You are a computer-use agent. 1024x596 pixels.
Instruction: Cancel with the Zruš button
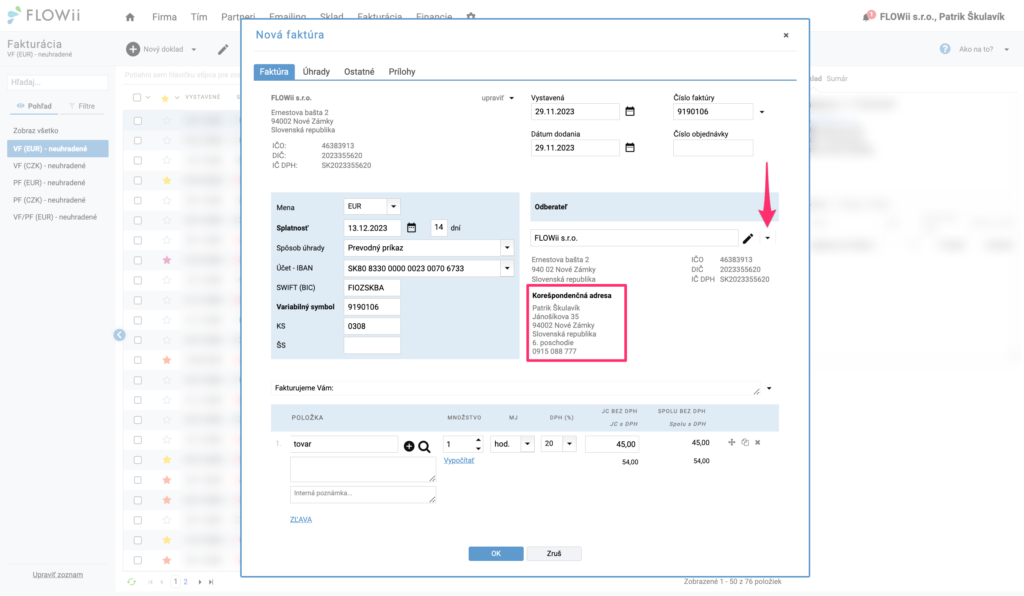(554, 554)
